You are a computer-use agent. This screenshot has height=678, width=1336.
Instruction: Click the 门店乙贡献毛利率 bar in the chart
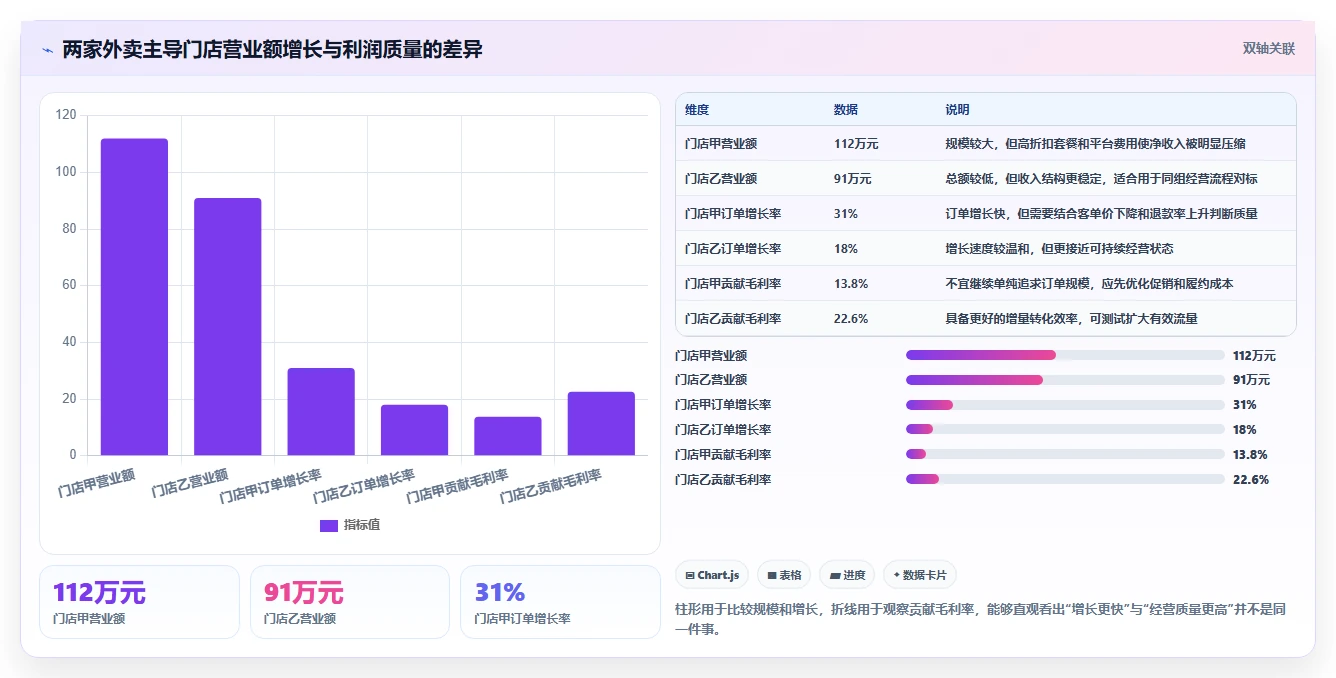pyautogui.click(x=601, y=423)
